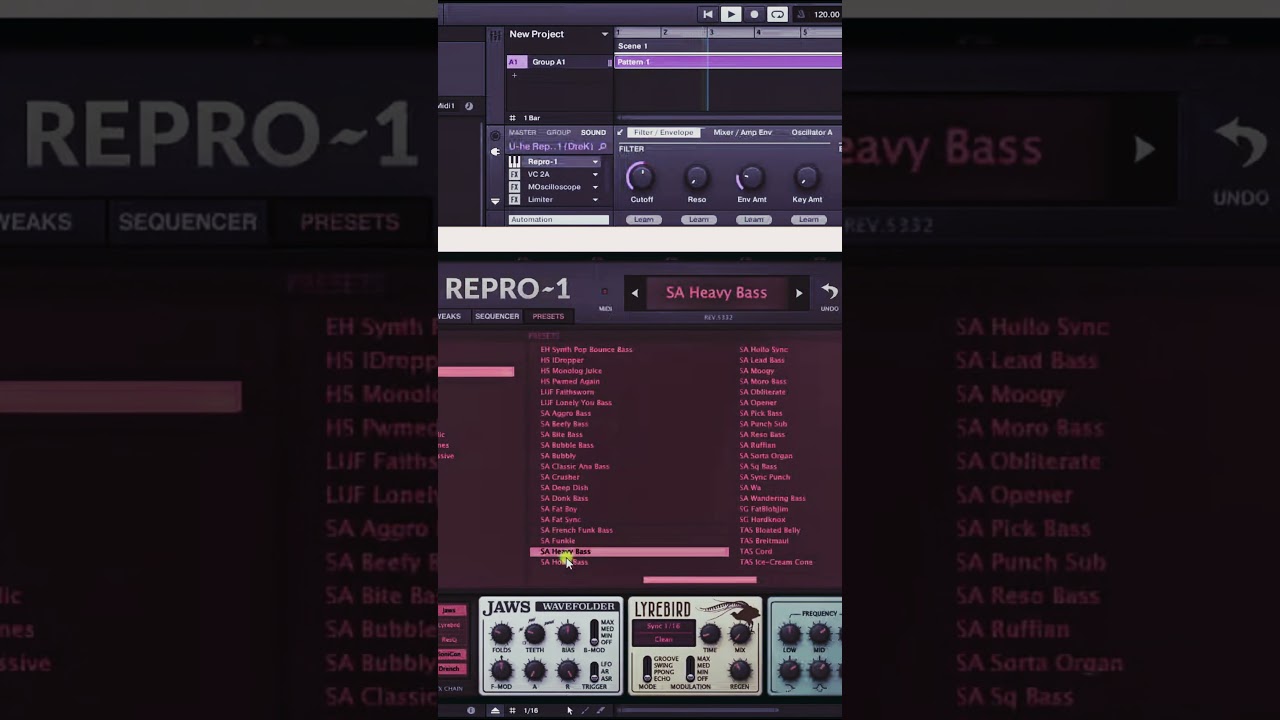This screenshot has width=1280, height=720.
Task: Open the New Project dropdown arrow
Action: [x=604, y=34]
